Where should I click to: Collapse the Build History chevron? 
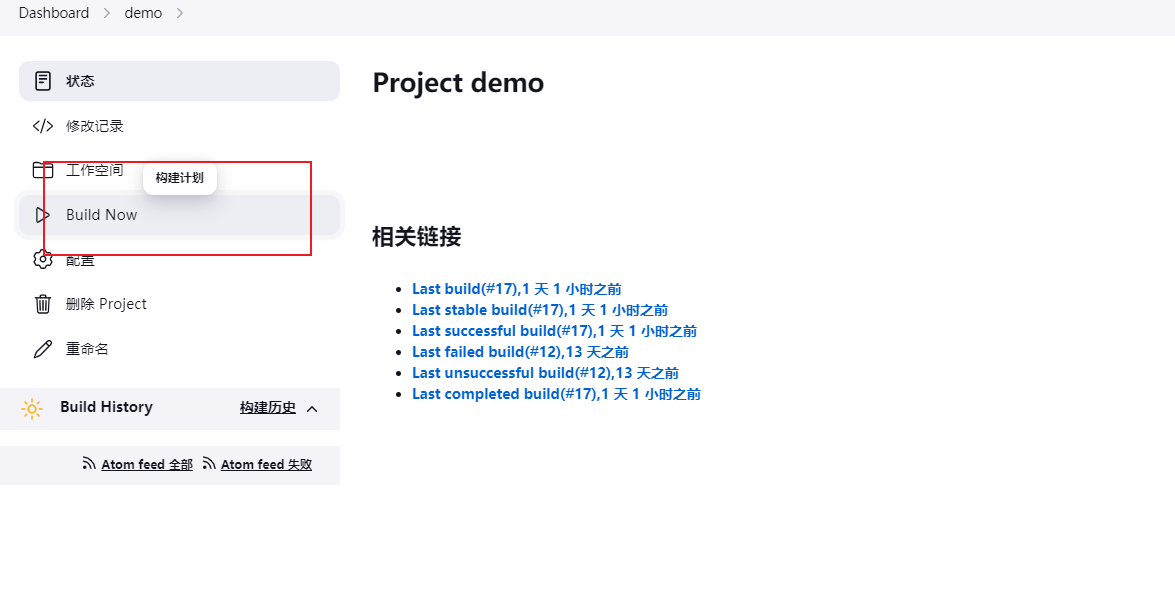tap(312, 409)
